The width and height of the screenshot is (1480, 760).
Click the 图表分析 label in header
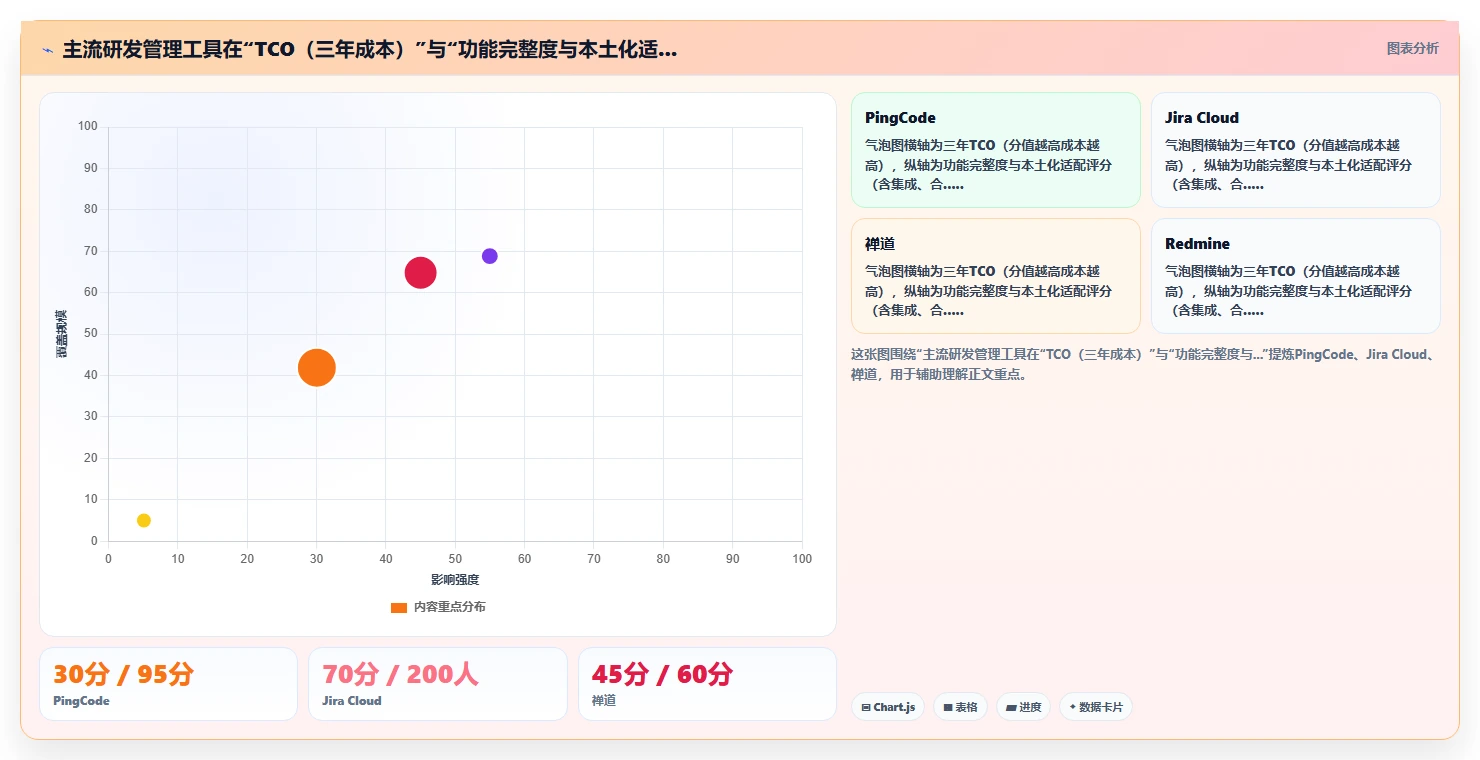(x=1412, y=48)
